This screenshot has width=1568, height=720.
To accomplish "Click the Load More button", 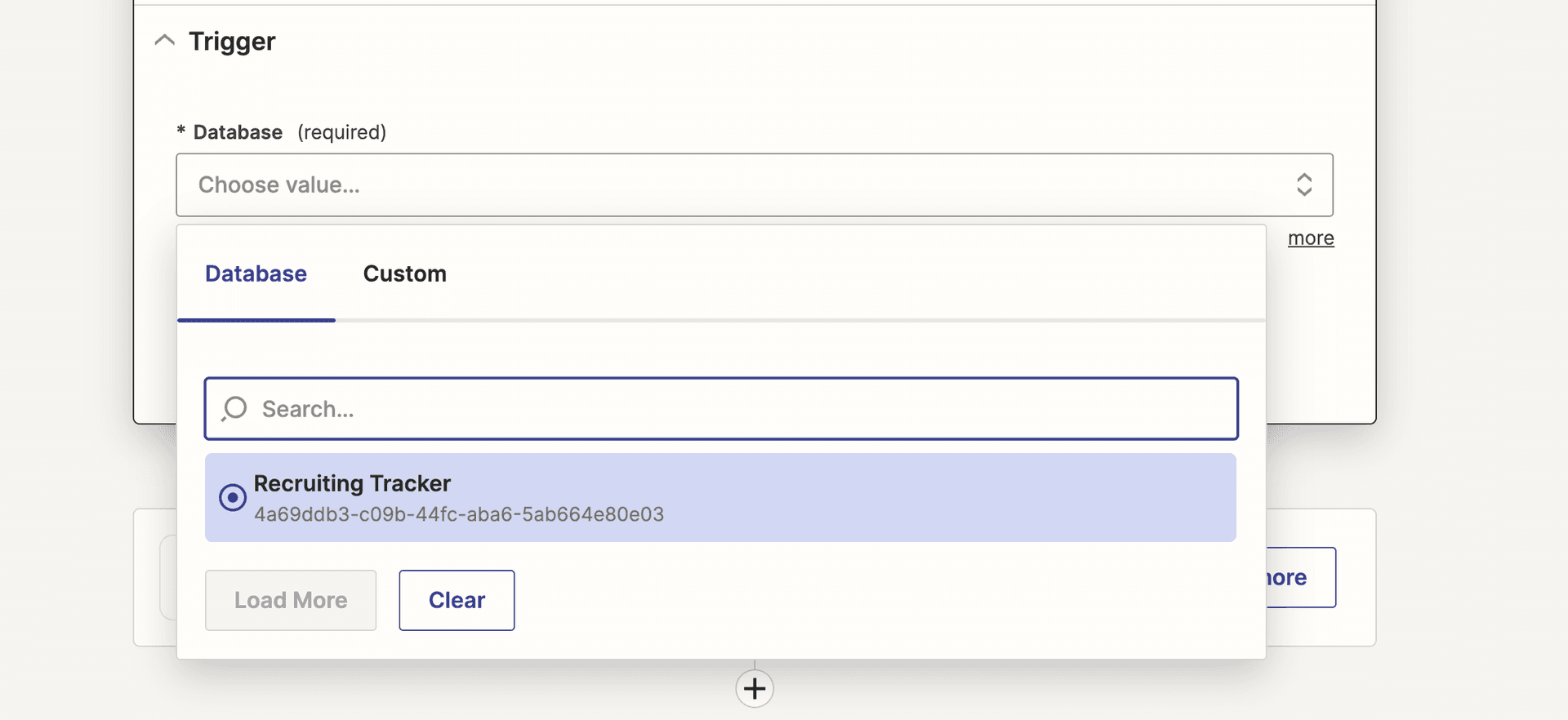I will pos(291,600).
